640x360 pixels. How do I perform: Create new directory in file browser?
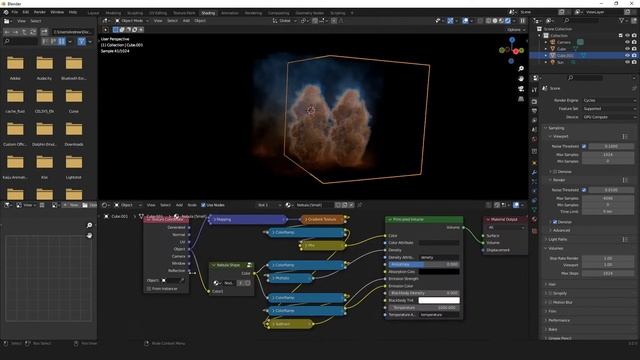44,32
